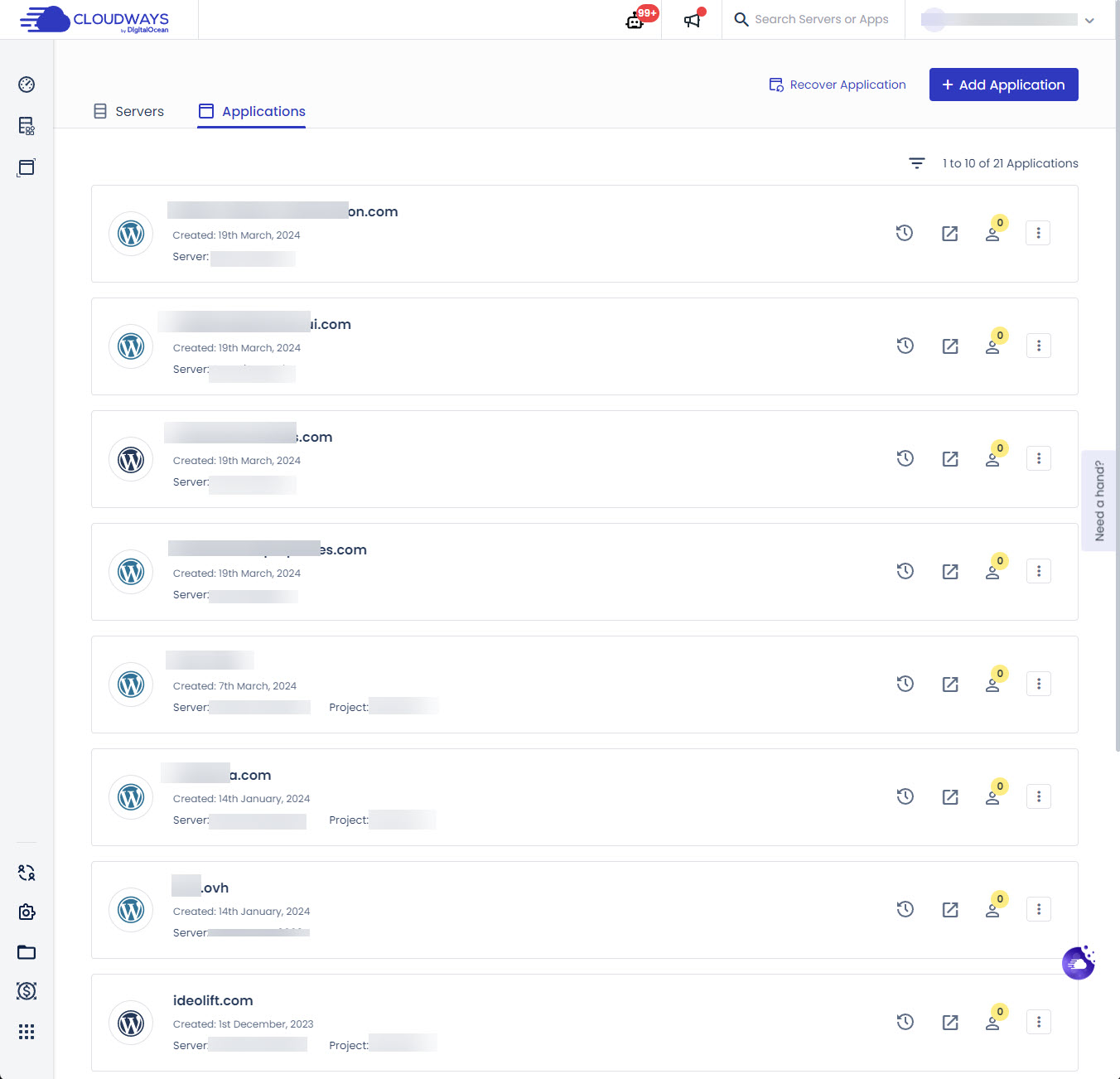Image resolution: width=1120 pixels, height=1079 pixels.
Task: Open the megaphone announcements icon
Action: (693, 20)
